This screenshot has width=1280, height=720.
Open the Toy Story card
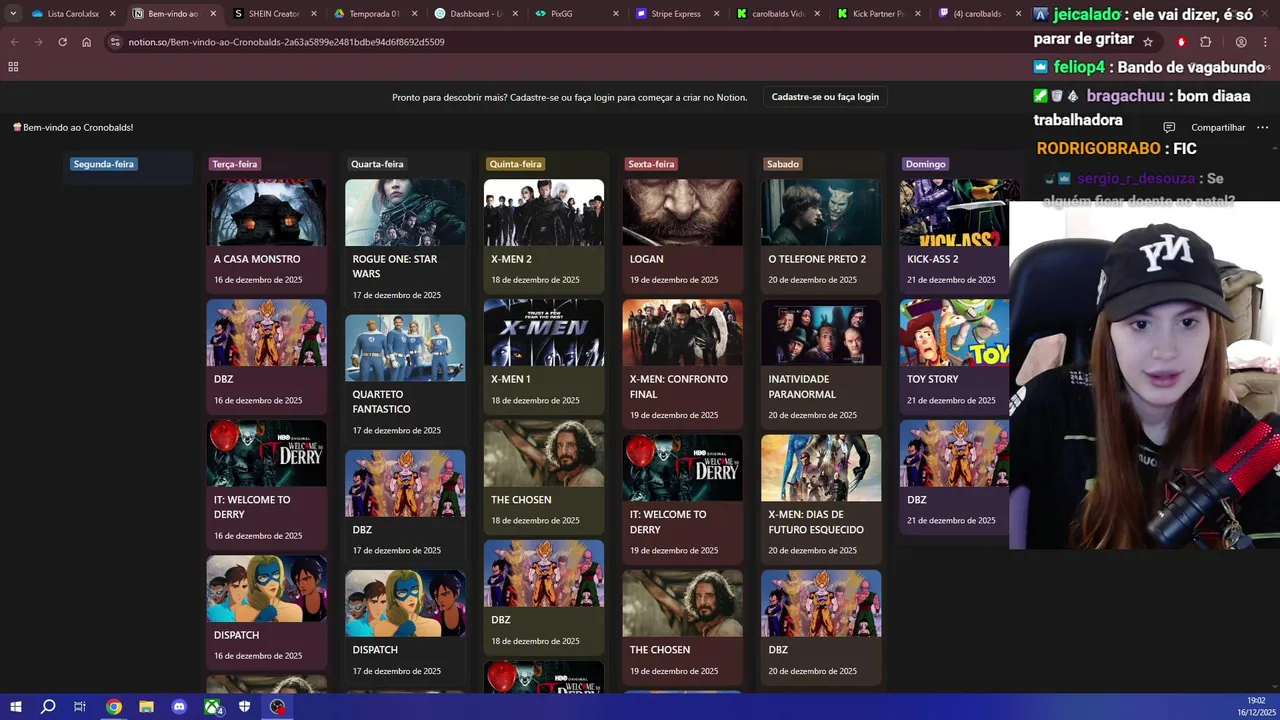pyautogui.click(x=954, y=356)
